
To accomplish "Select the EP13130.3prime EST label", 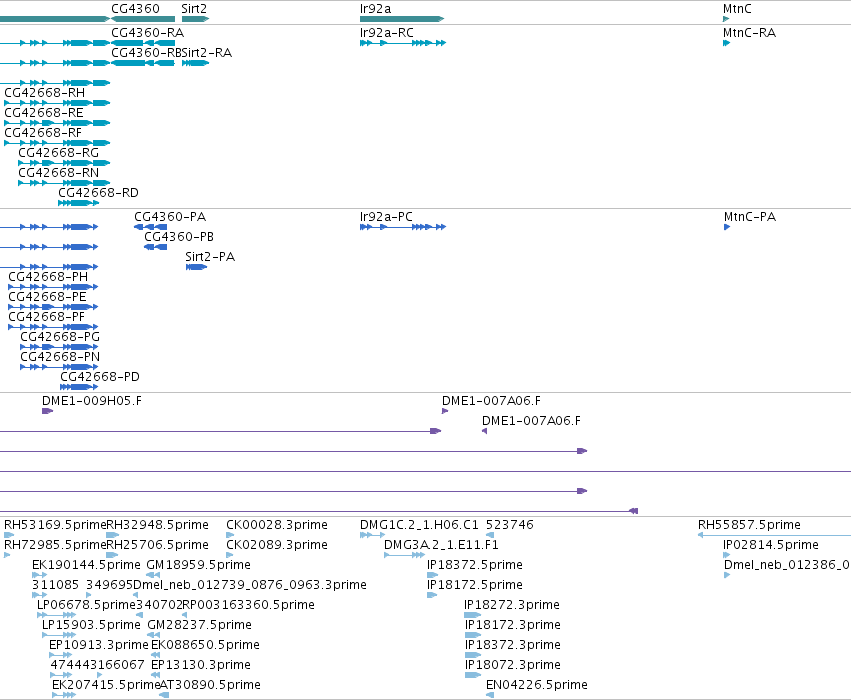I will click(200, 666).
